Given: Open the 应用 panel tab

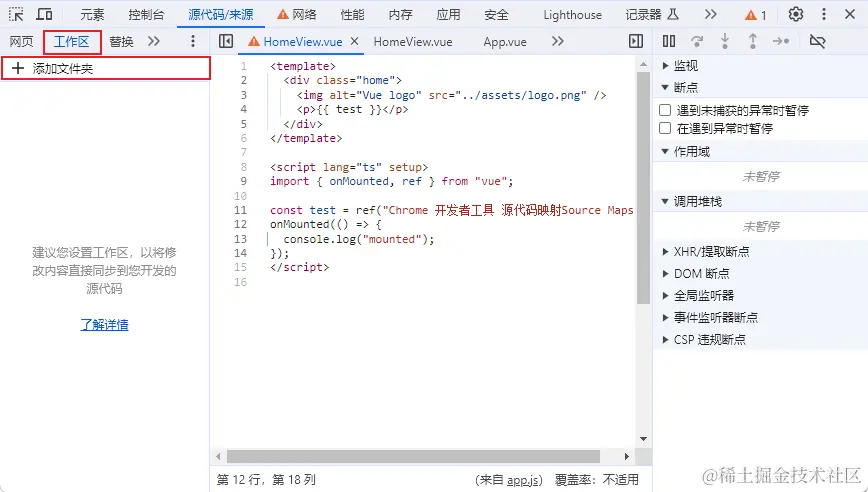Looking at the screenshot, I should [448, 15].
